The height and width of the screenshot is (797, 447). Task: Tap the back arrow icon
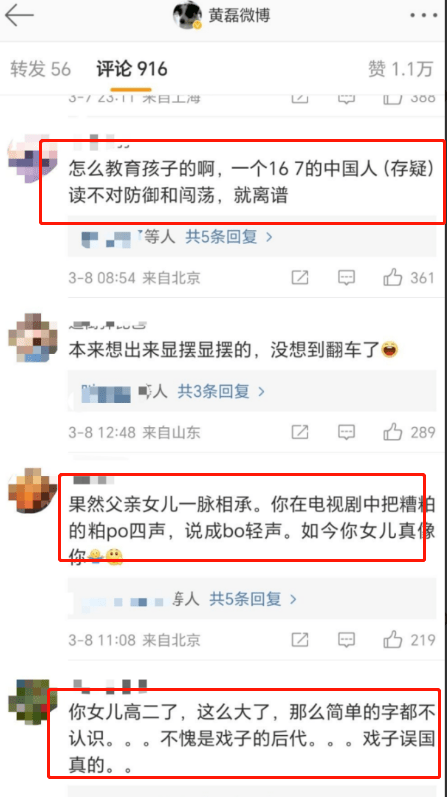[19, 16]
